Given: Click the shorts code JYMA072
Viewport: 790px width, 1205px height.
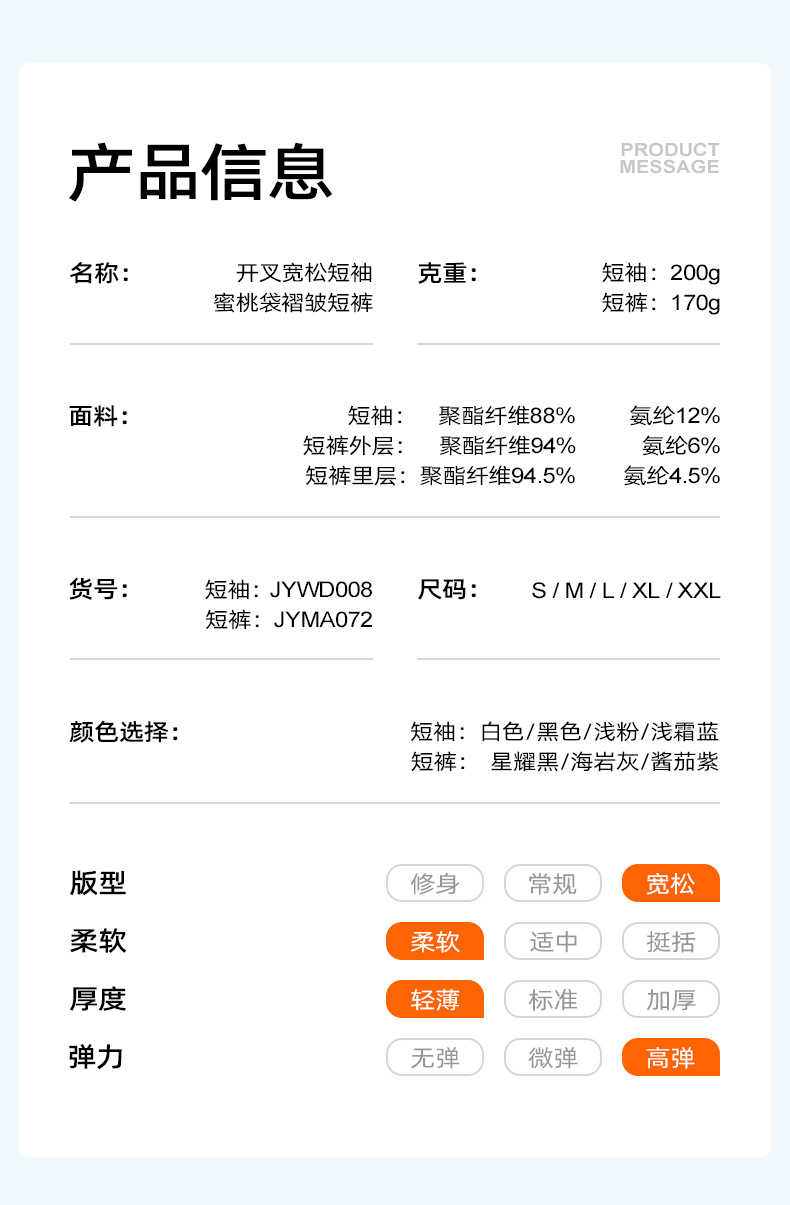Looking at the screenshot, I should (323, 620).
